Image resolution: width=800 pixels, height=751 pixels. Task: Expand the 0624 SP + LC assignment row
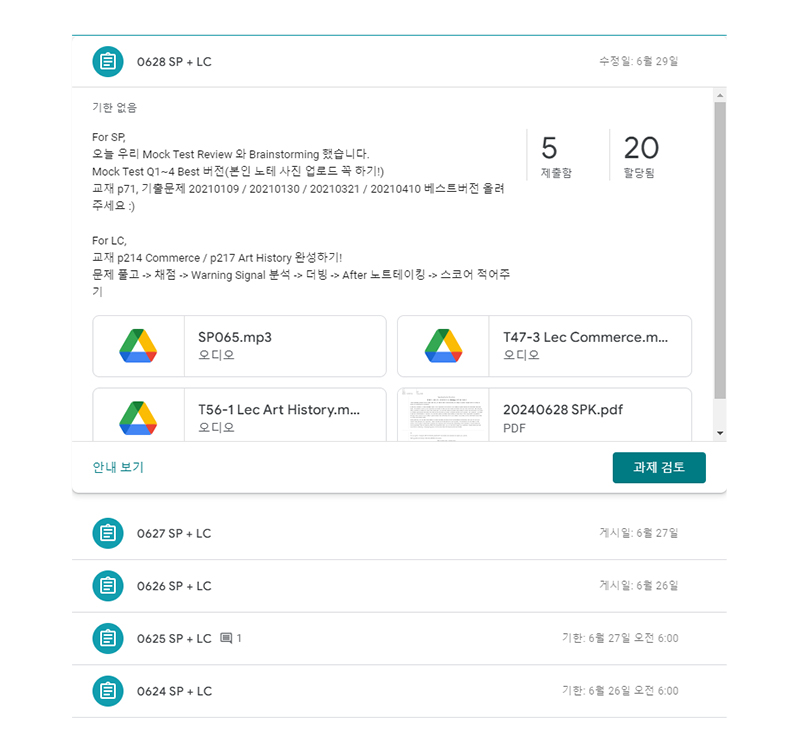coord(400,691)
